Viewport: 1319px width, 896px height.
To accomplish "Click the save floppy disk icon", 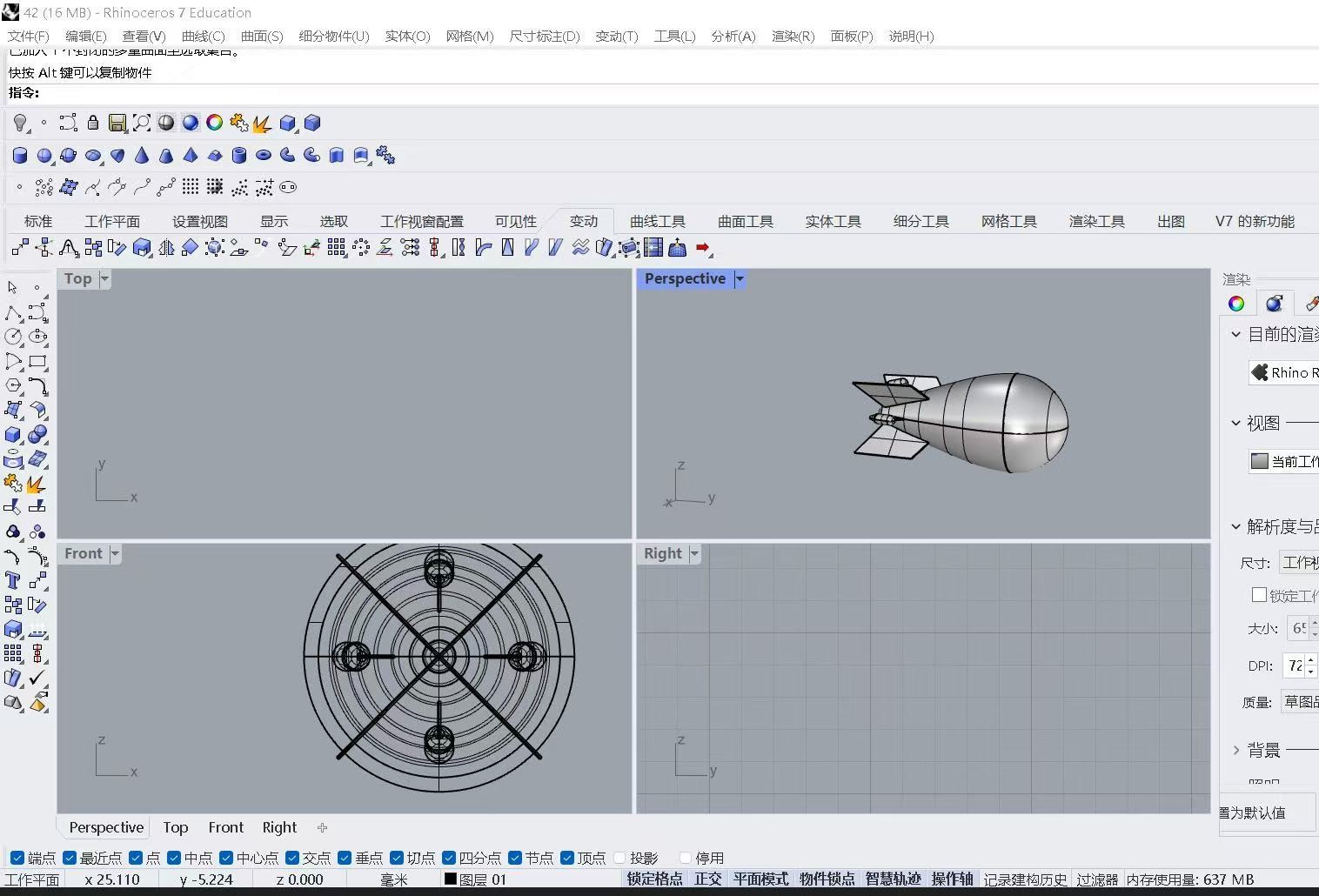I will 117,123.
